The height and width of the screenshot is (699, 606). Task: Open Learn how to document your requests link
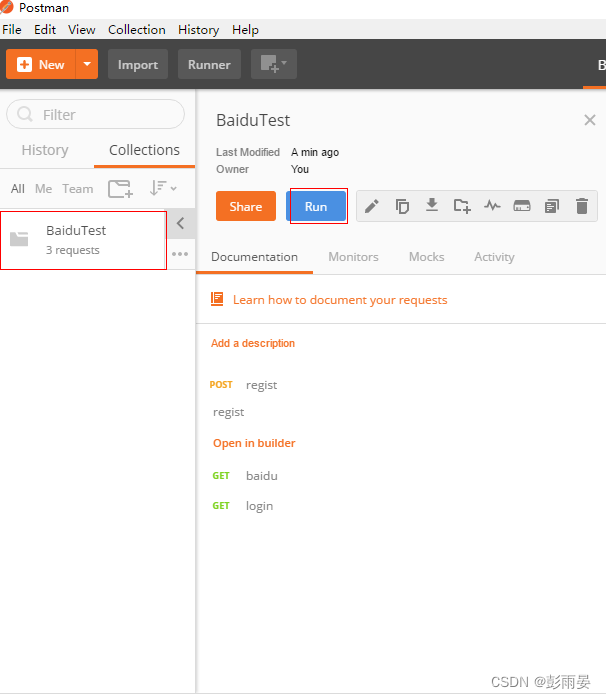[340, 300]
